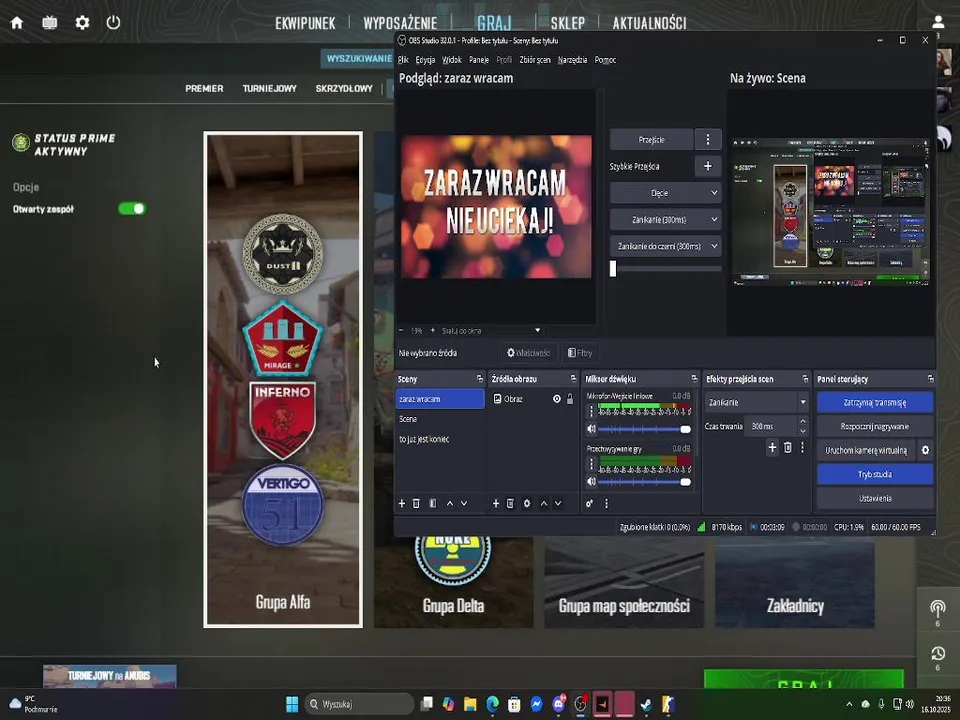Click transition T-bar slider handle
960x720 pixels.
613,268
